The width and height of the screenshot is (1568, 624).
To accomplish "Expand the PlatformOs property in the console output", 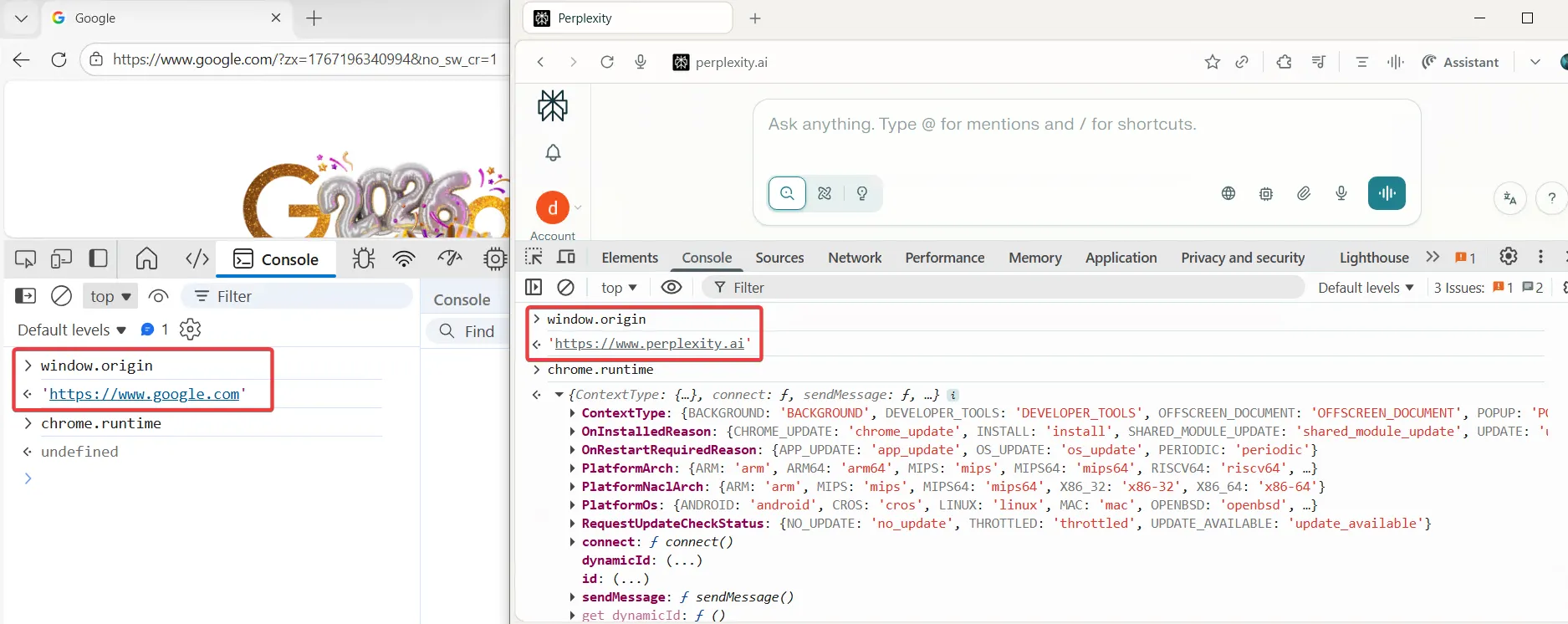I will coord(573,505).
